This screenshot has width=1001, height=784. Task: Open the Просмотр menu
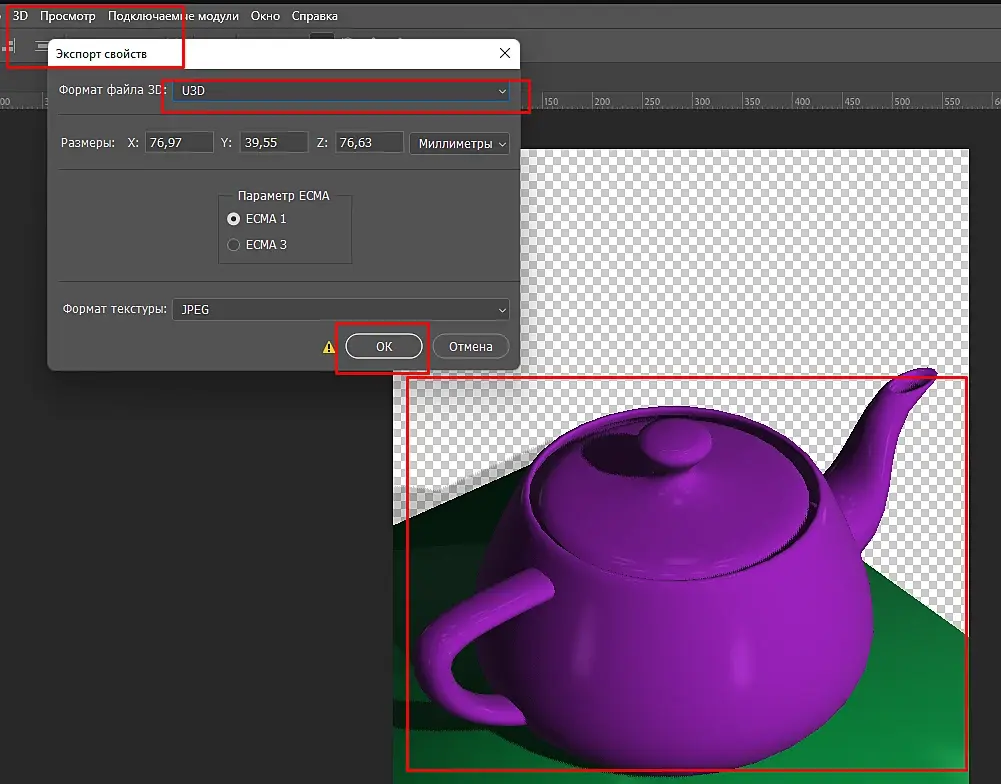(67, 16)
